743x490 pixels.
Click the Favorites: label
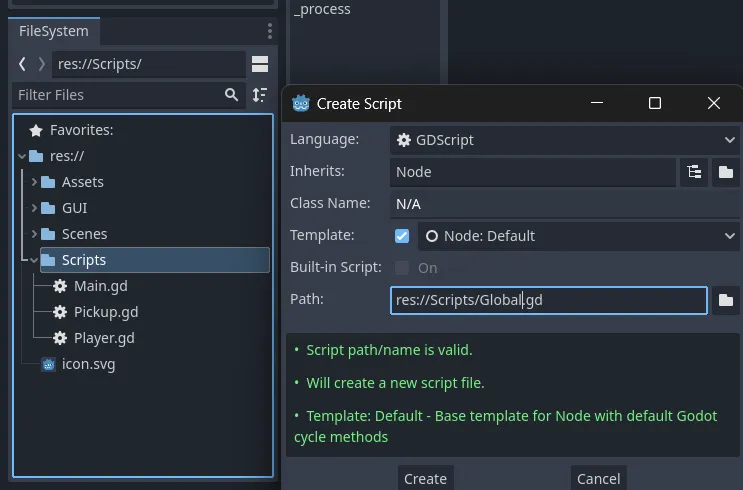click(x=82, y=130)
